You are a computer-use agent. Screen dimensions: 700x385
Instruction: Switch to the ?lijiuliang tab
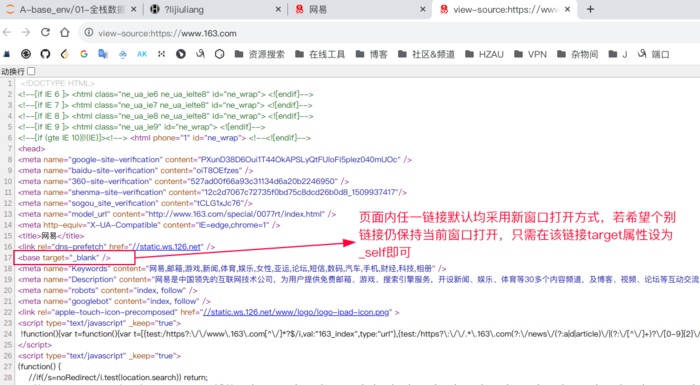coord(216,9)
